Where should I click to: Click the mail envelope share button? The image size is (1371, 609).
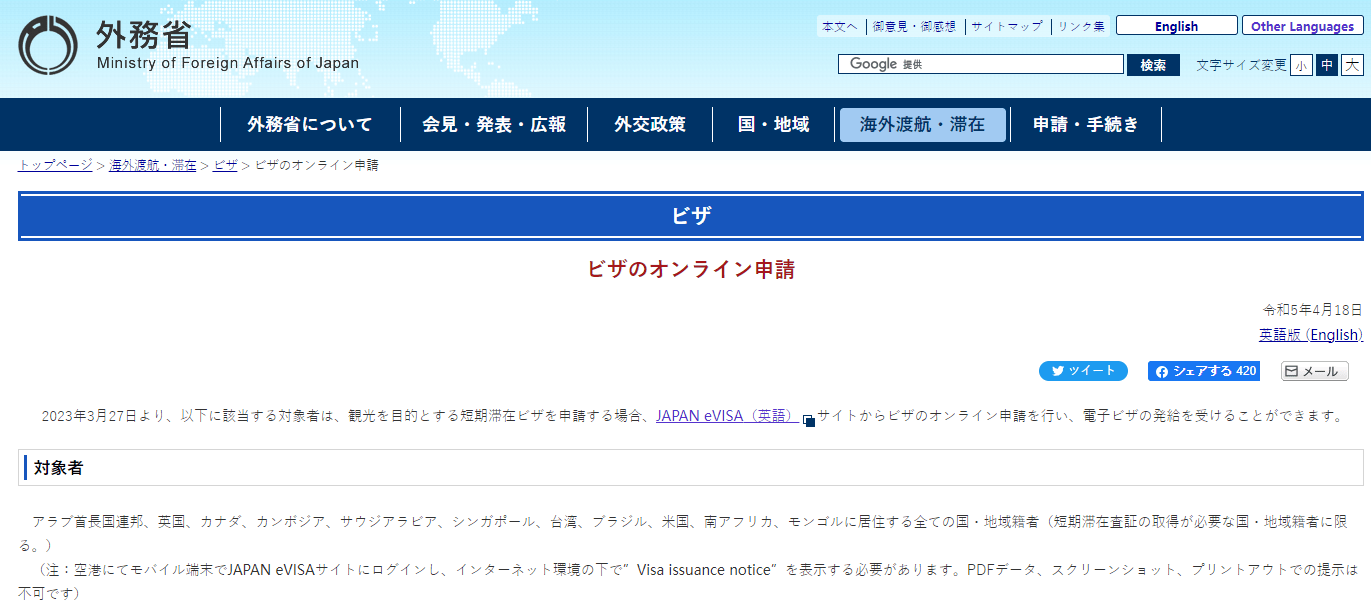(1314, 371)
